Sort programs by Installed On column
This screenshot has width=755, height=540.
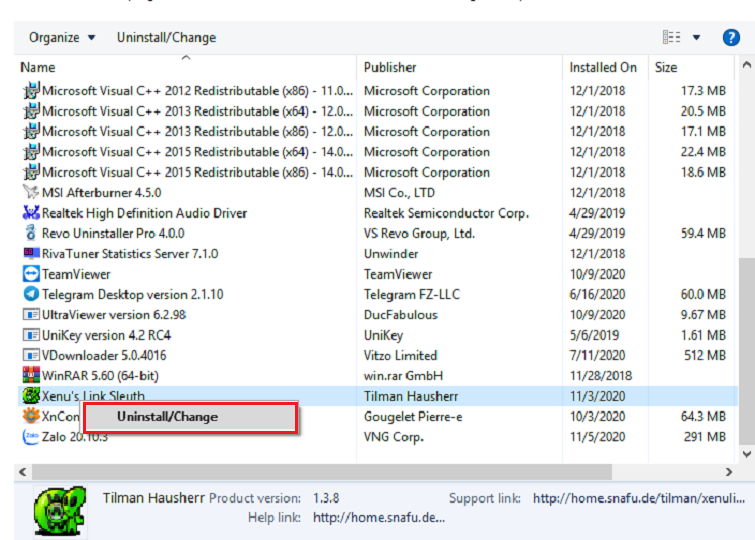(x=602, y=67)
